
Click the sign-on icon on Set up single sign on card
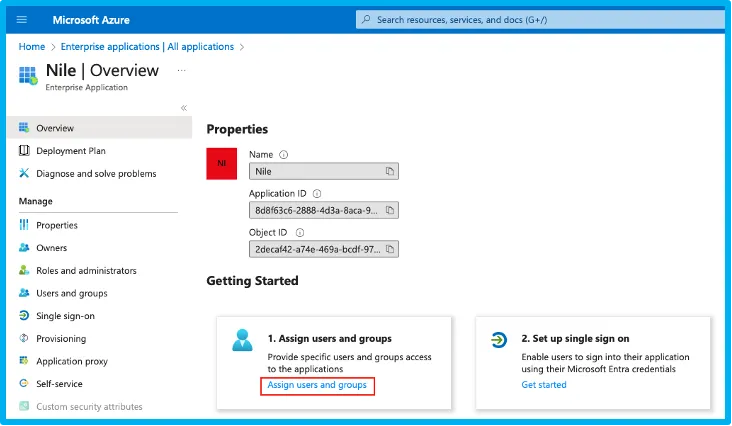[x=499, y=339]
